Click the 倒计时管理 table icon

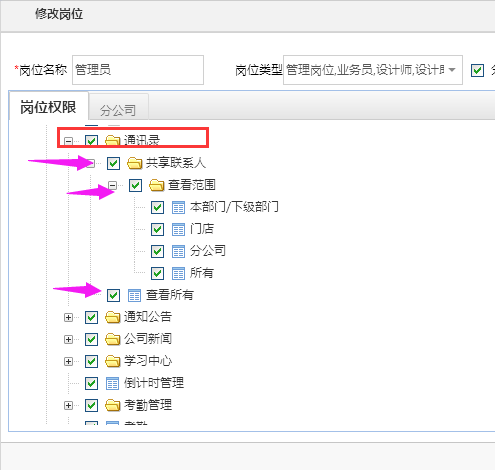112,383
